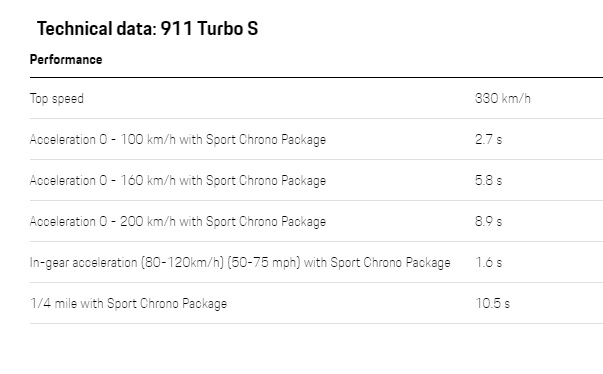Select the 2.7 s acceleration value
The height and width of the screenshot is (374, 603).
pyautogui.click(x=488, y=139)
